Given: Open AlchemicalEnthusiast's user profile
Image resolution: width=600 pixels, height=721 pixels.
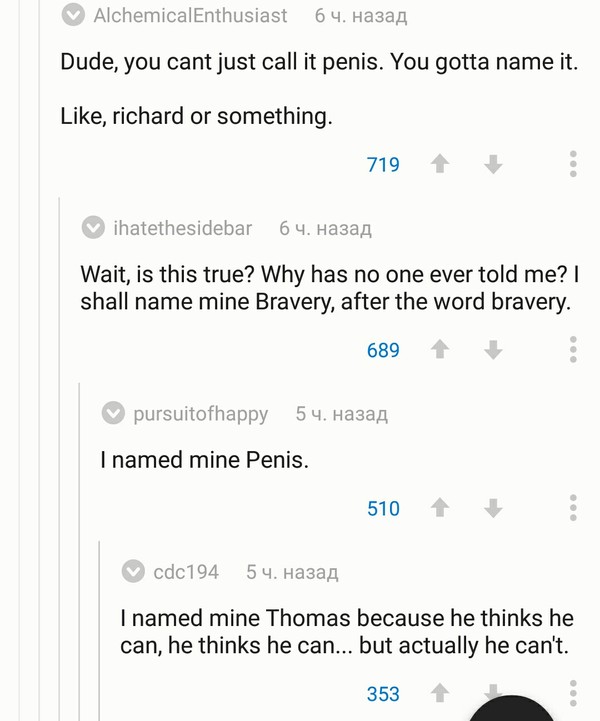Looking at the screenshot, I should [189, 16].
